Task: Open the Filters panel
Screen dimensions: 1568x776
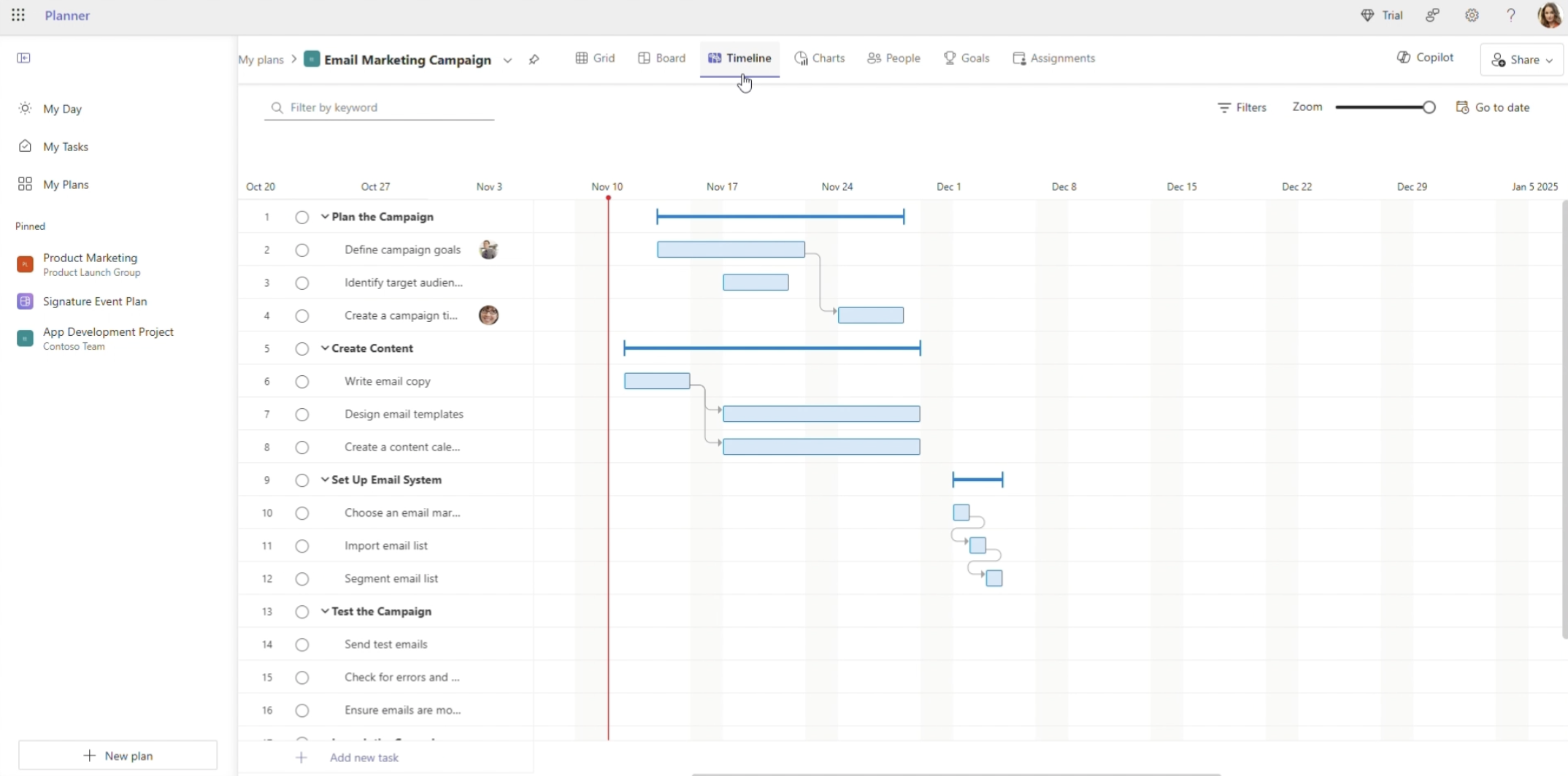Action: 1242,107
